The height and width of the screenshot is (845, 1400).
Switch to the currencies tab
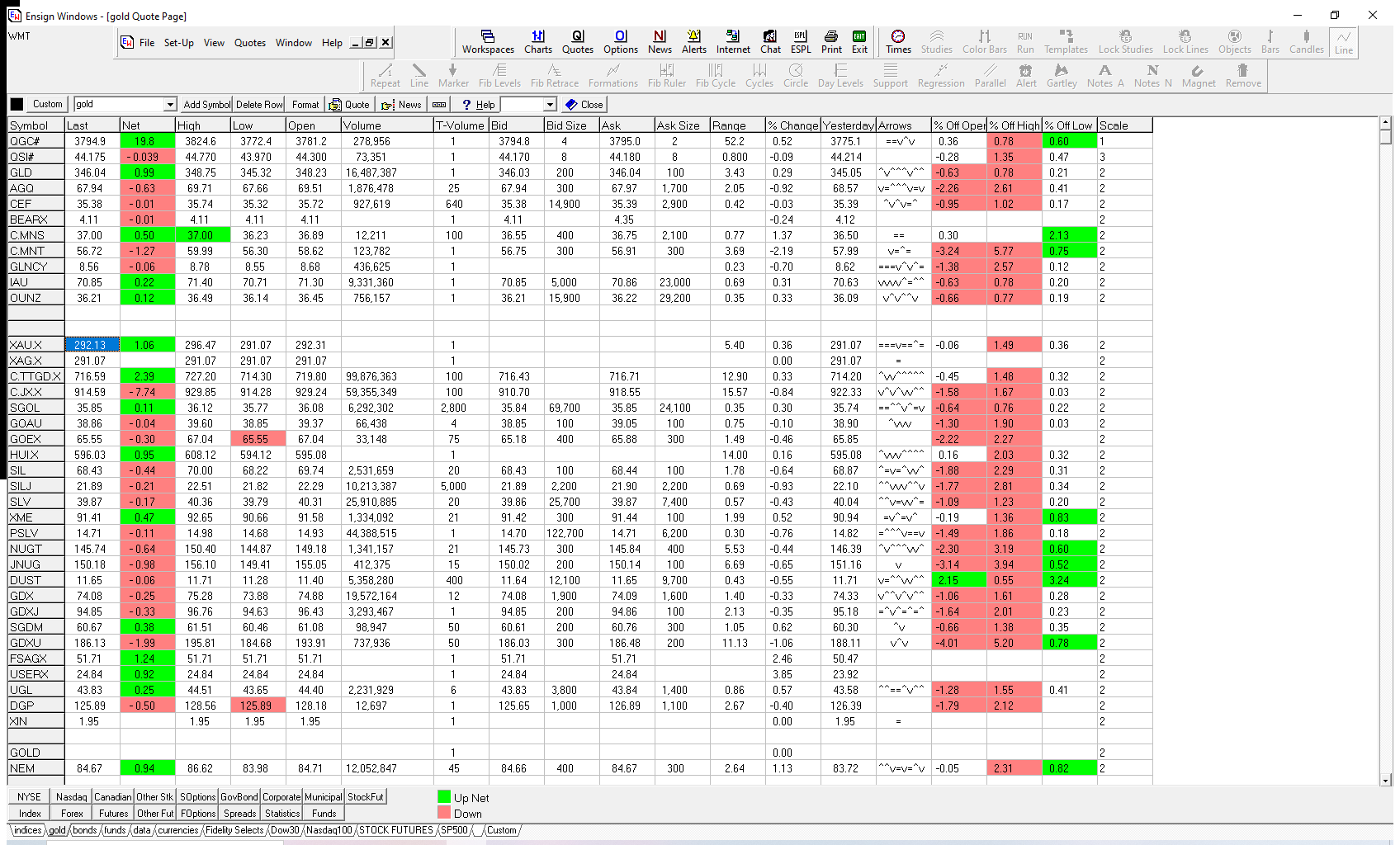point(177,830)
